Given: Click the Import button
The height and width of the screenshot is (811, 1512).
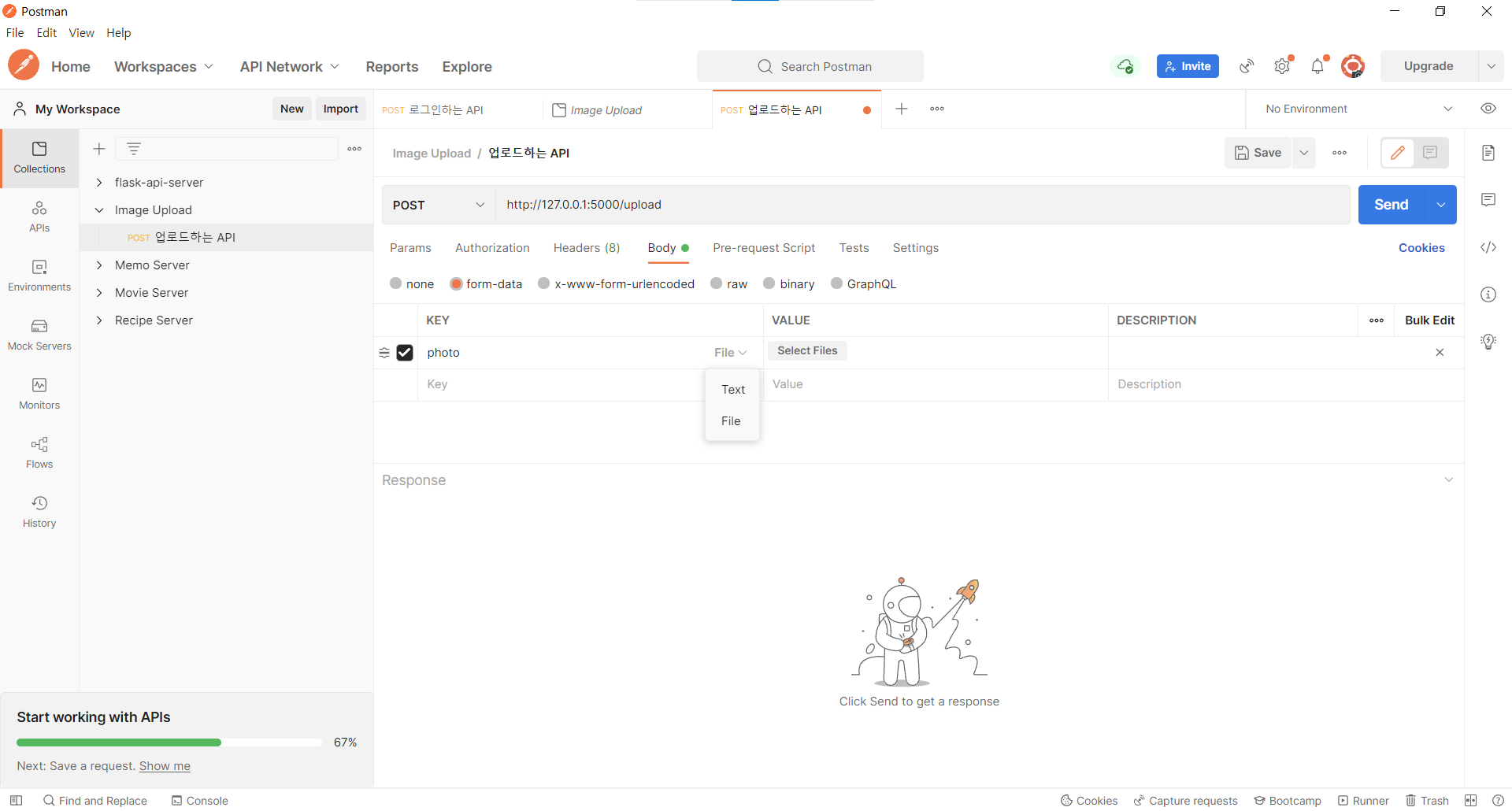Looking at the screenshot, I should tap(341, 109).
